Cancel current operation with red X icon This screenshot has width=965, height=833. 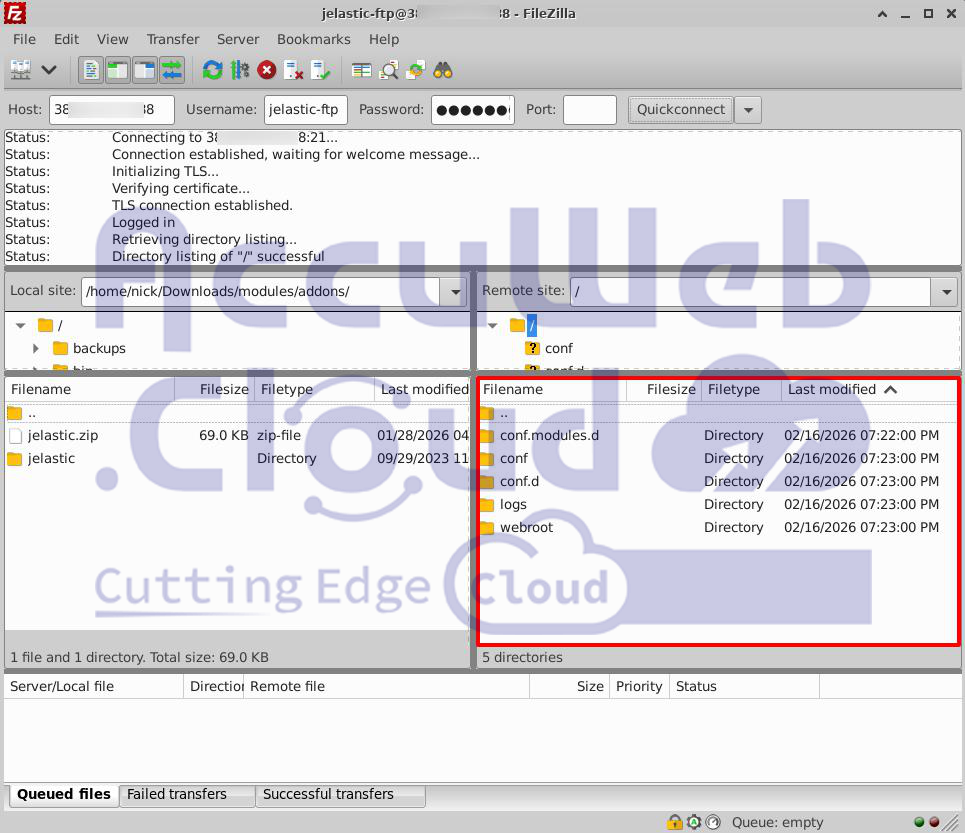[266, 70]
